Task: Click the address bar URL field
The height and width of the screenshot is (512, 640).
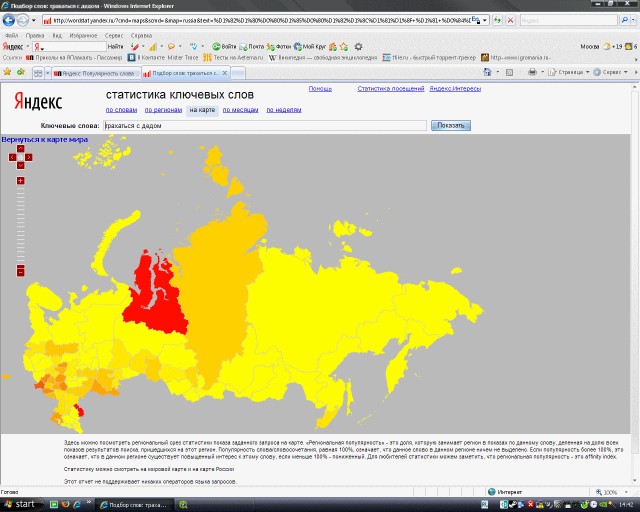Action: 261,20
